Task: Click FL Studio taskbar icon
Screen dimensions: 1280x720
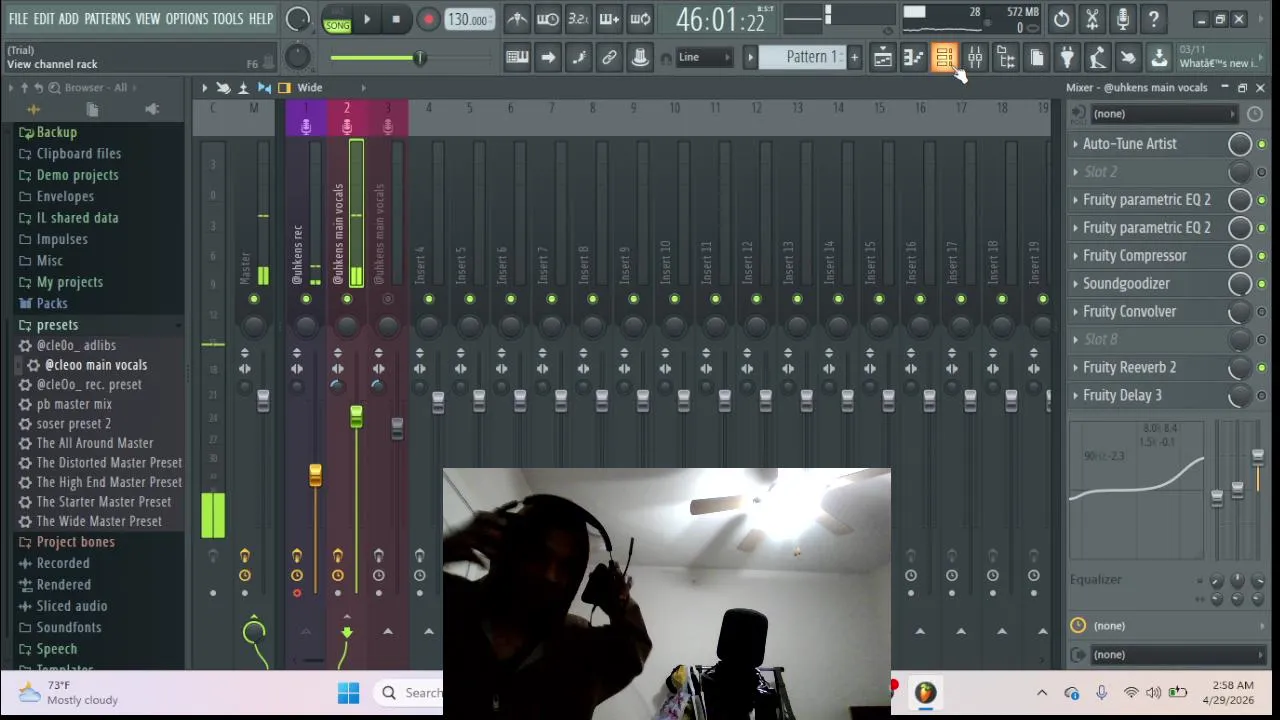Action: pos(925,692)
